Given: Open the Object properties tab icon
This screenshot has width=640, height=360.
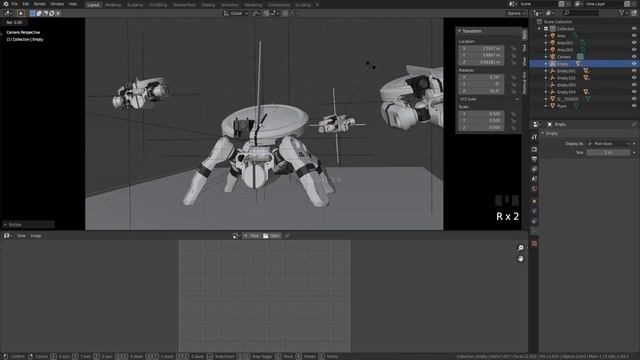Looking at the screenshot, I should click(x=534, y=201).
